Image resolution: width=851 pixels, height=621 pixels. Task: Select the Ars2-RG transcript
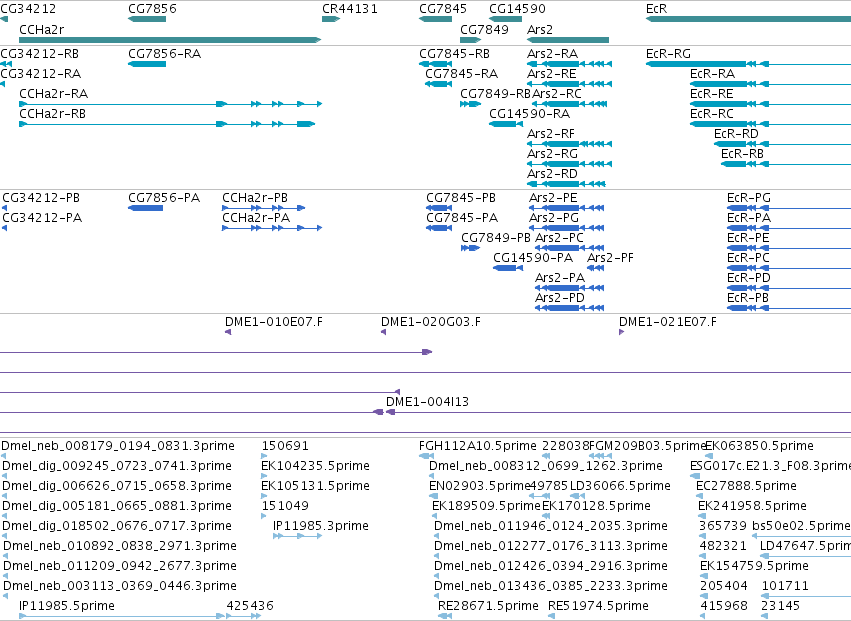[x=569, y=164]
